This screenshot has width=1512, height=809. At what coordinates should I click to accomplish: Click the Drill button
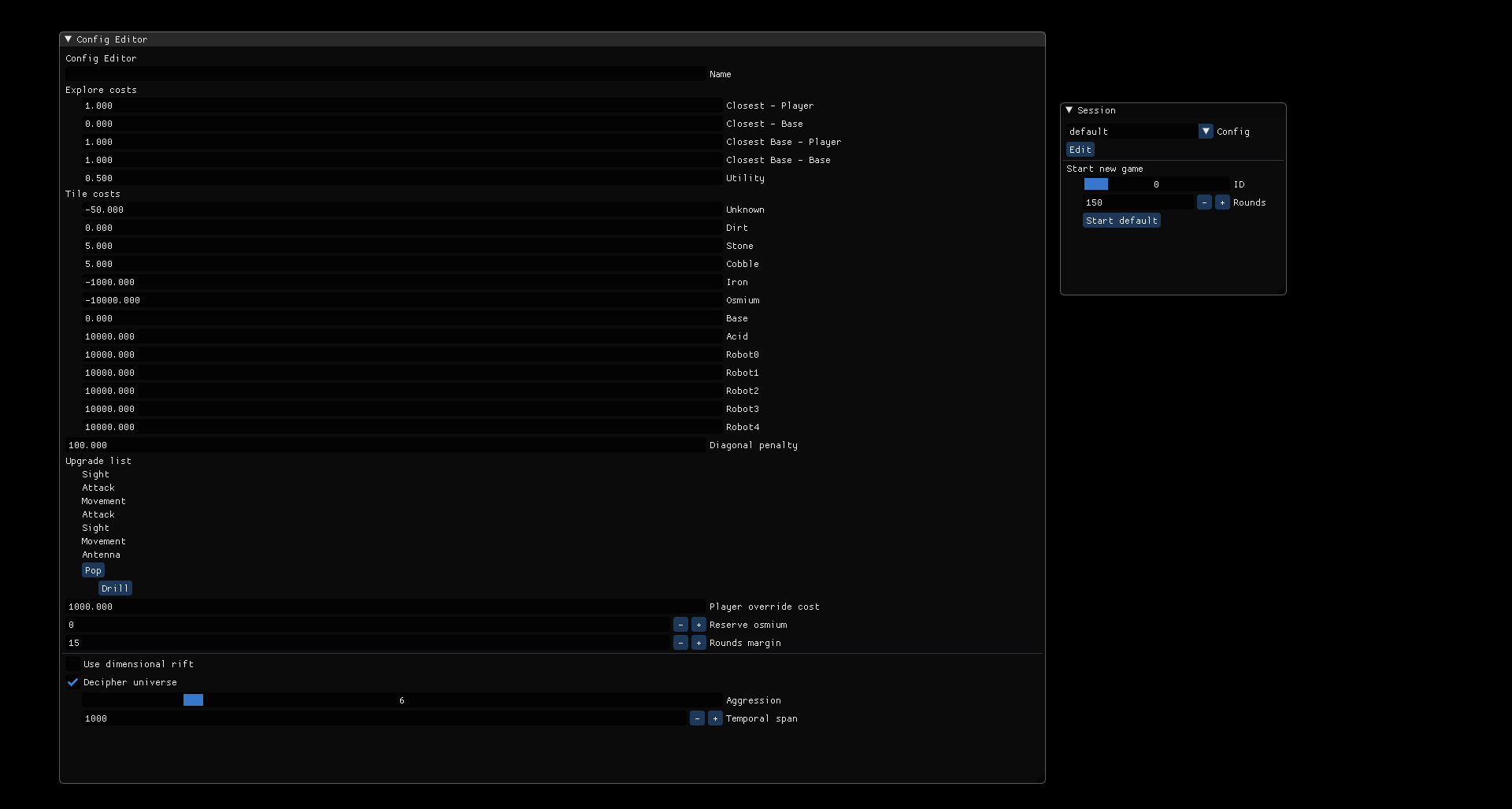[115, 588]
